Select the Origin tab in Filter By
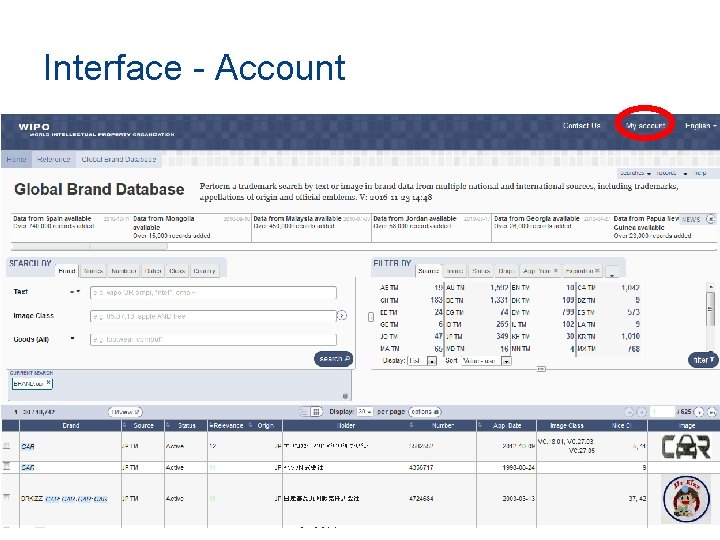The height and width of the screenshot is (540, 720). 506,271
